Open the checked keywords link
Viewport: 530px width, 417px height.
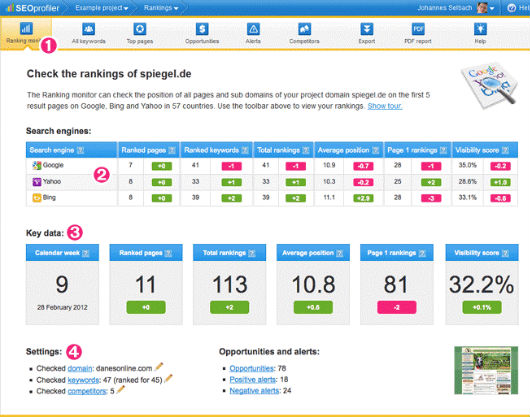(x=83, y=380)
